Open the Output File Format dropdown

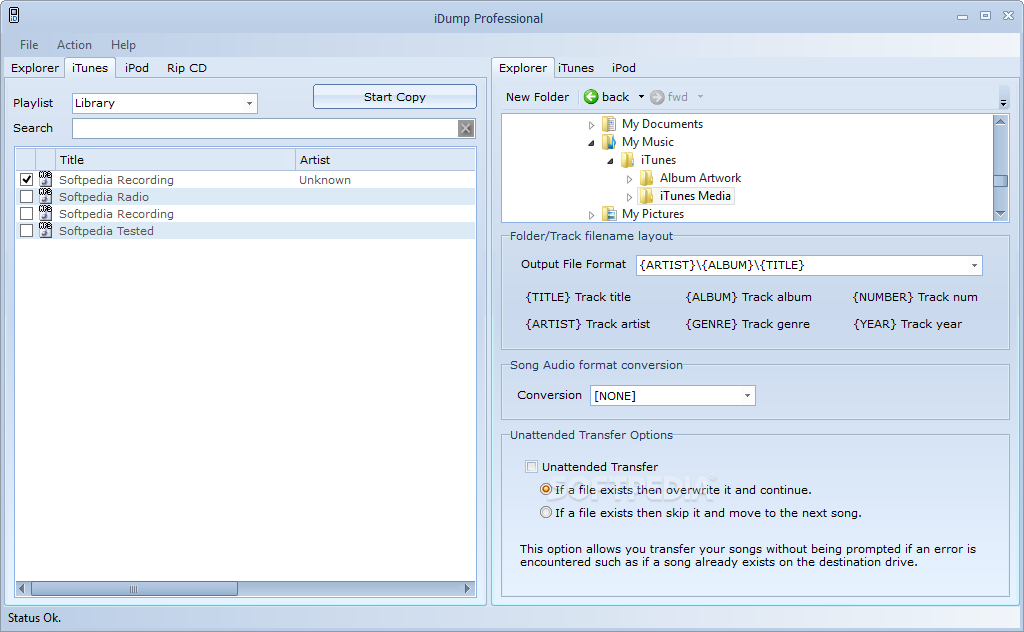(974, 265)
